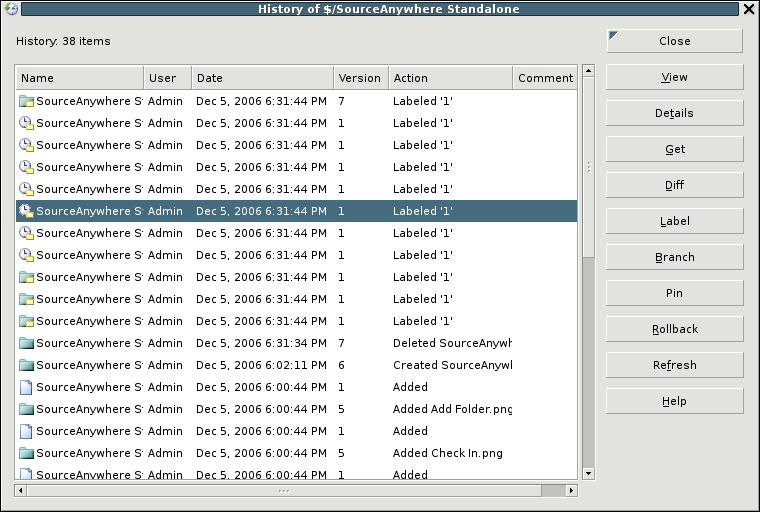
Task: Sort the history by the User column
Action: pyautogui.click(x=168, y=78)
